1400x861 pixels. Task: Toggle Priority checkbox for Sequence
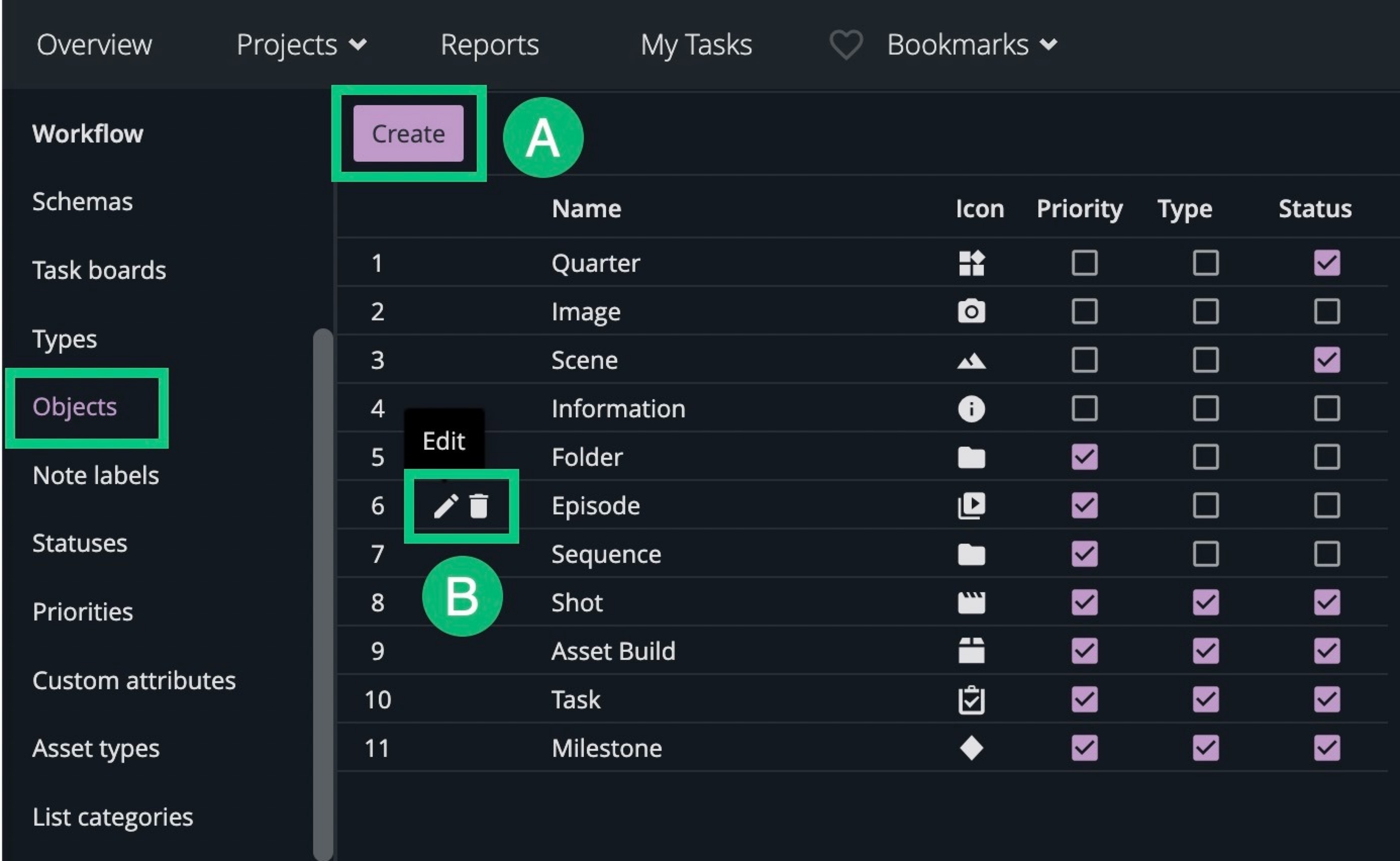point(1085,554)
